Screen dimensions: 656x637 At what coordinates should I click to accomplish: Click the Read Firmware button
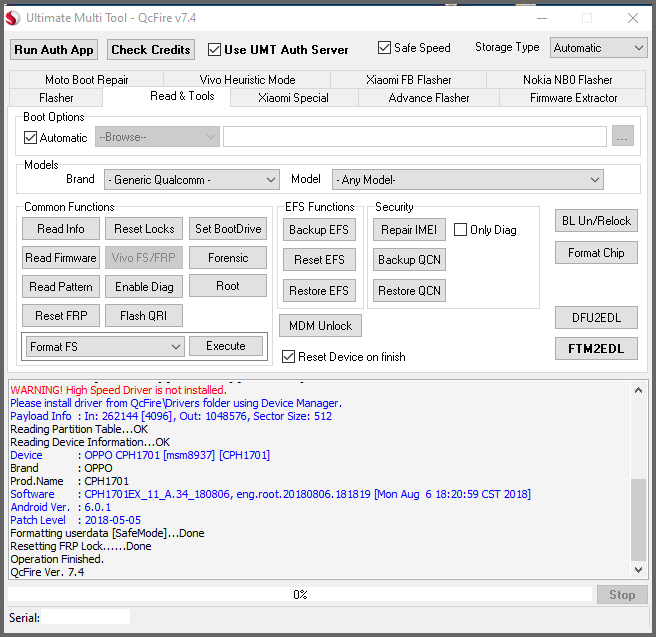[x=61, y=258]
